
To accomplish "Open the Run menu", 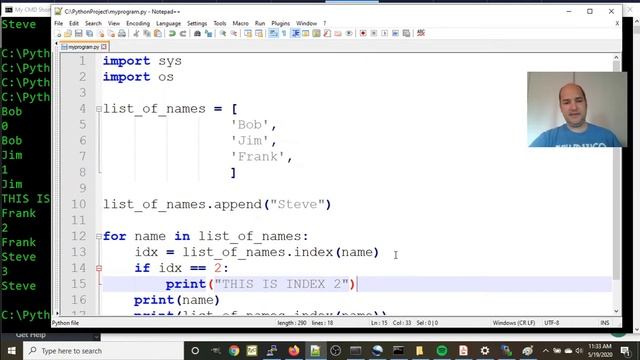I will 260,24.
